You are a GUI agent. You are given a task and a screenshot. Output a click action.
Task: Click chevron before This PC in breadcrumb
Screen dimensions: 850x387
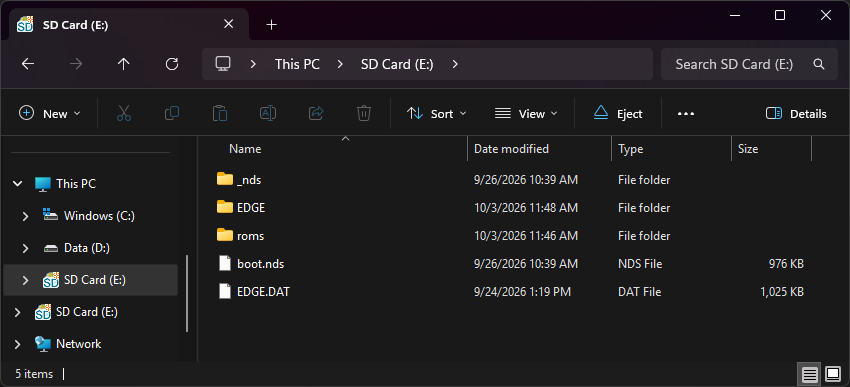tap(253, 64)
